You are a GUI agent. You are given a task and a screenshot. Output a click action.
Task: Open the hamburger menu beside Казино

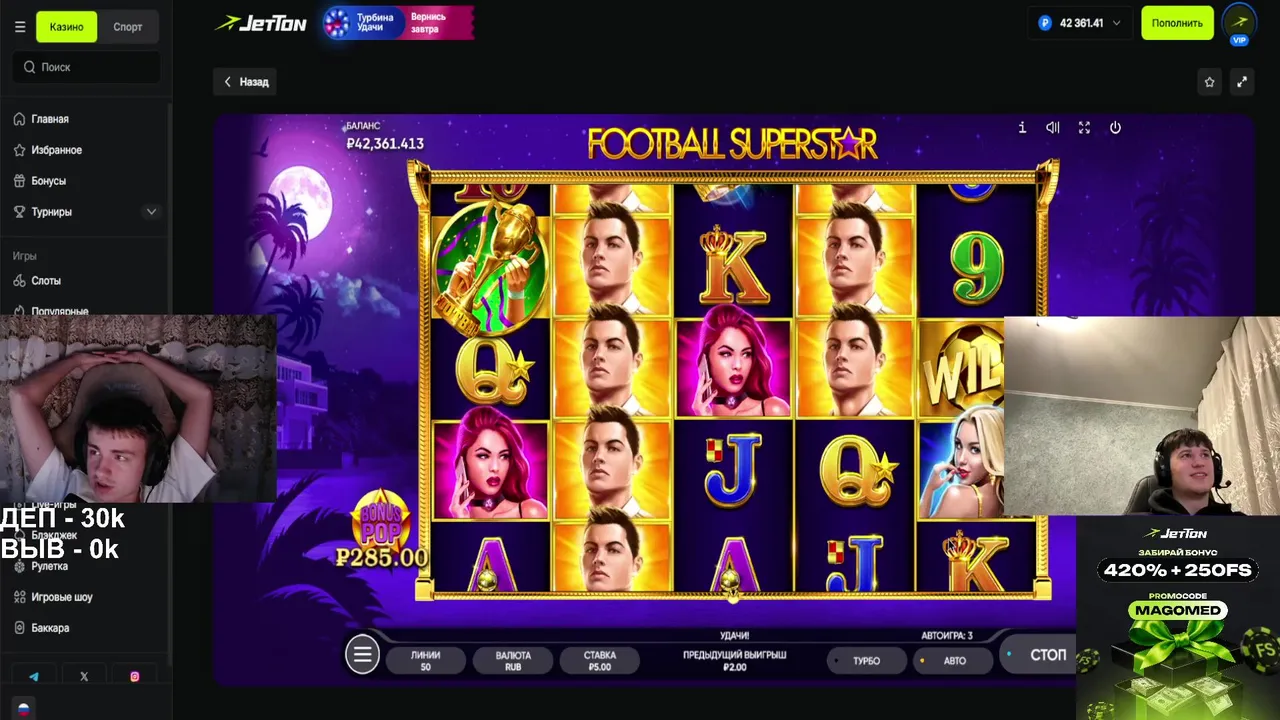[20, 27]
